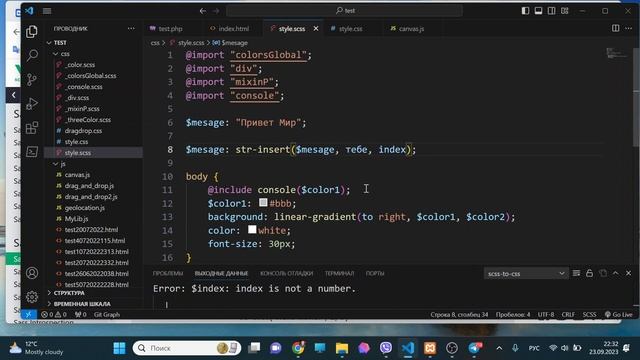Image resolution: width=640 pixels, height=360 pixels.
Task: Click the remote window indicator in status bar
Action: tap(29, 315)
